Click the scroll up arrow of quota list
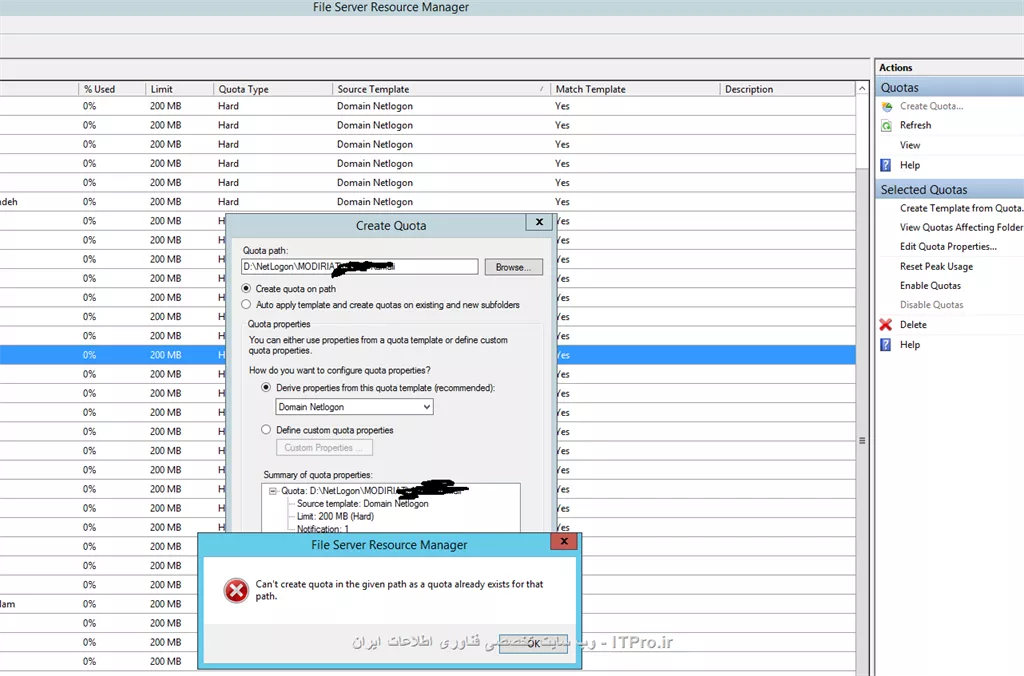The image size is (1024, 676). 862,88
